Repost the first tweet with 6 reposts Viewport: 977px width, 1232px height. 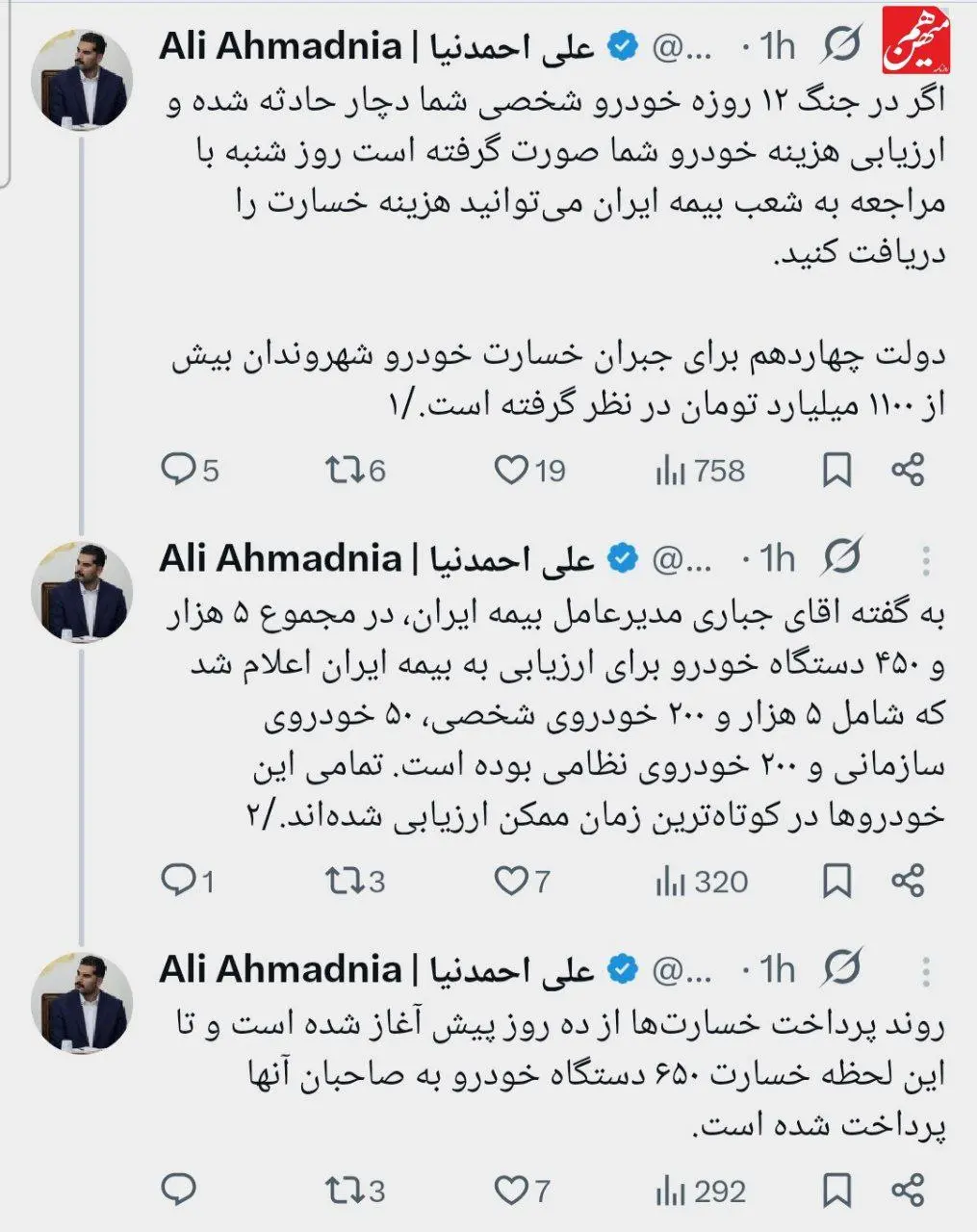point(341,470)
